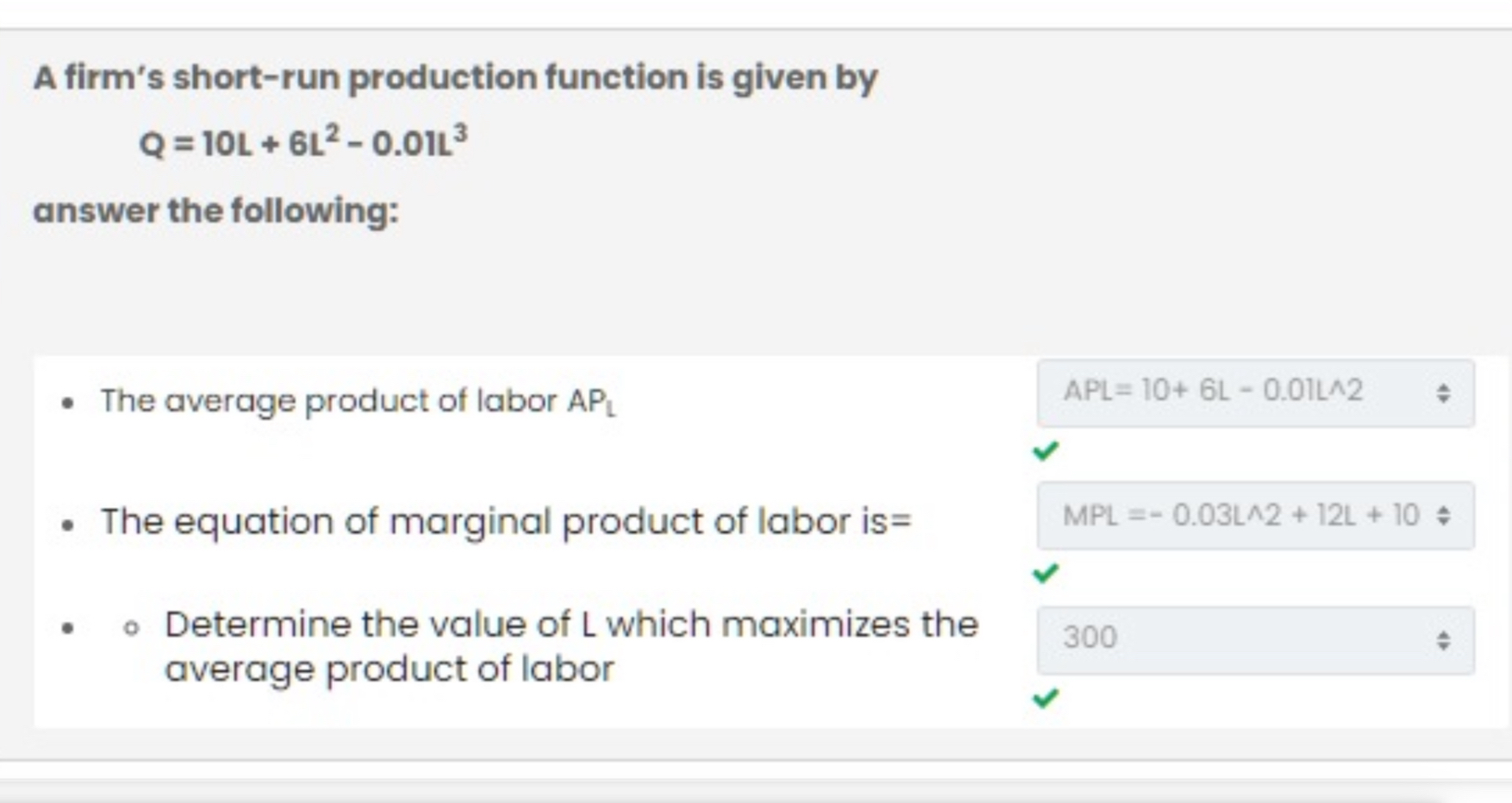This screenshot has height=803, width=1512.
Task: Click the bullet beside the average product question
Action: [x=69, y=398]
